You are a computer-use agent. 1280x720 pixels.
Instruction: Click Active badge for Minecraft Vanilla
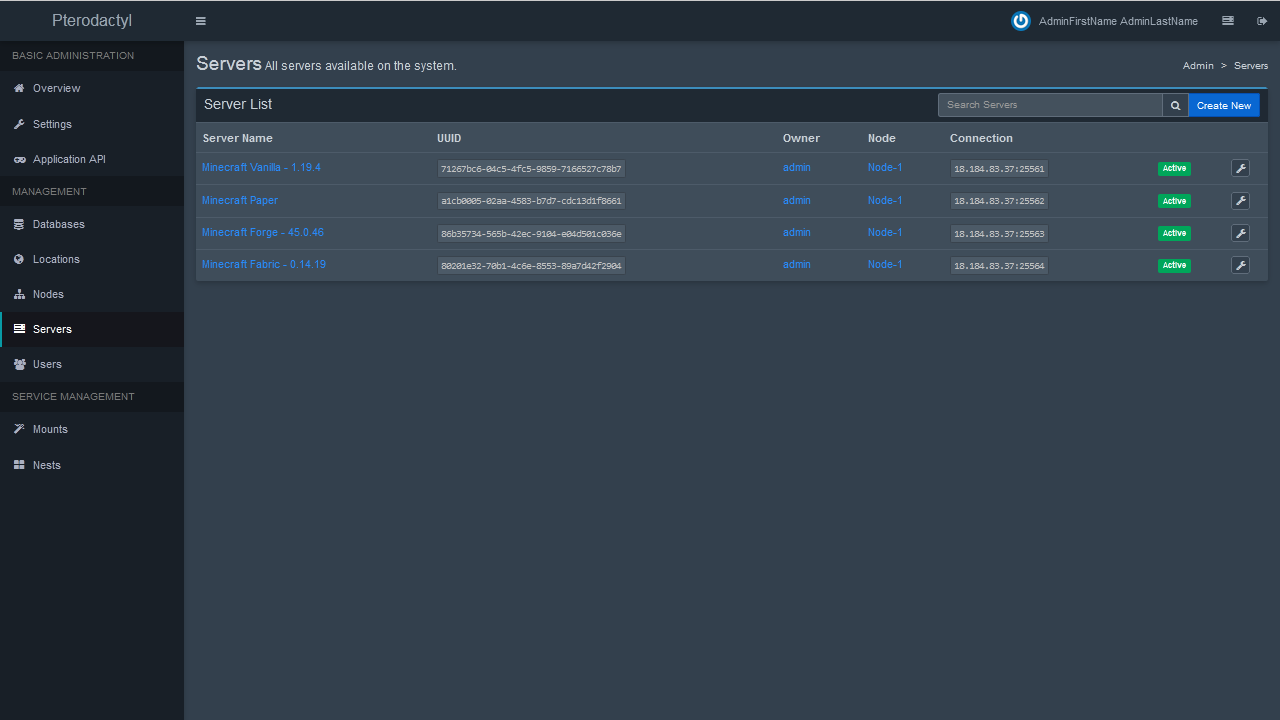click(1174, 169)
